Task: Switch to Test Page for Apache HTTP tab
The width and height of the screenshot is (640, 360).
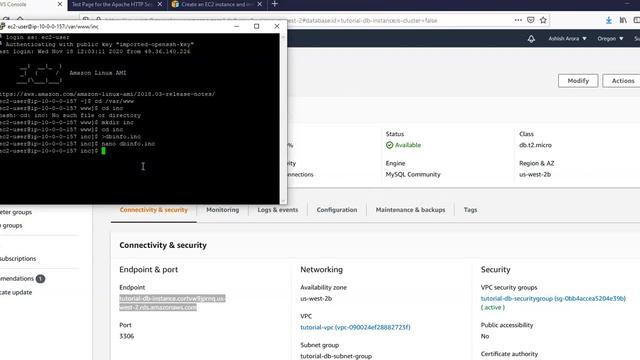Action: point(112,4)
